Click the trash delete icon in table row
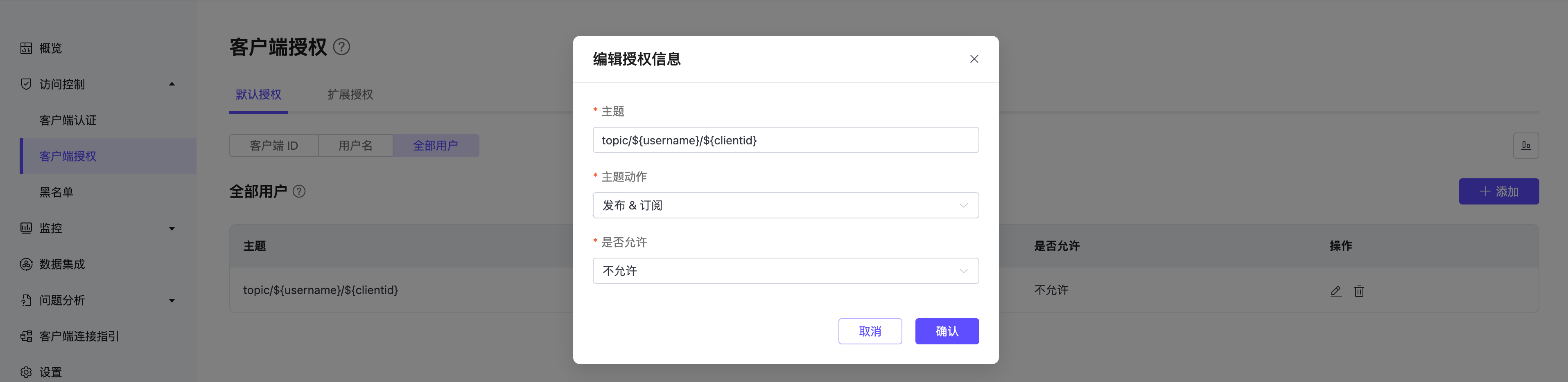 pos(1359,291)
